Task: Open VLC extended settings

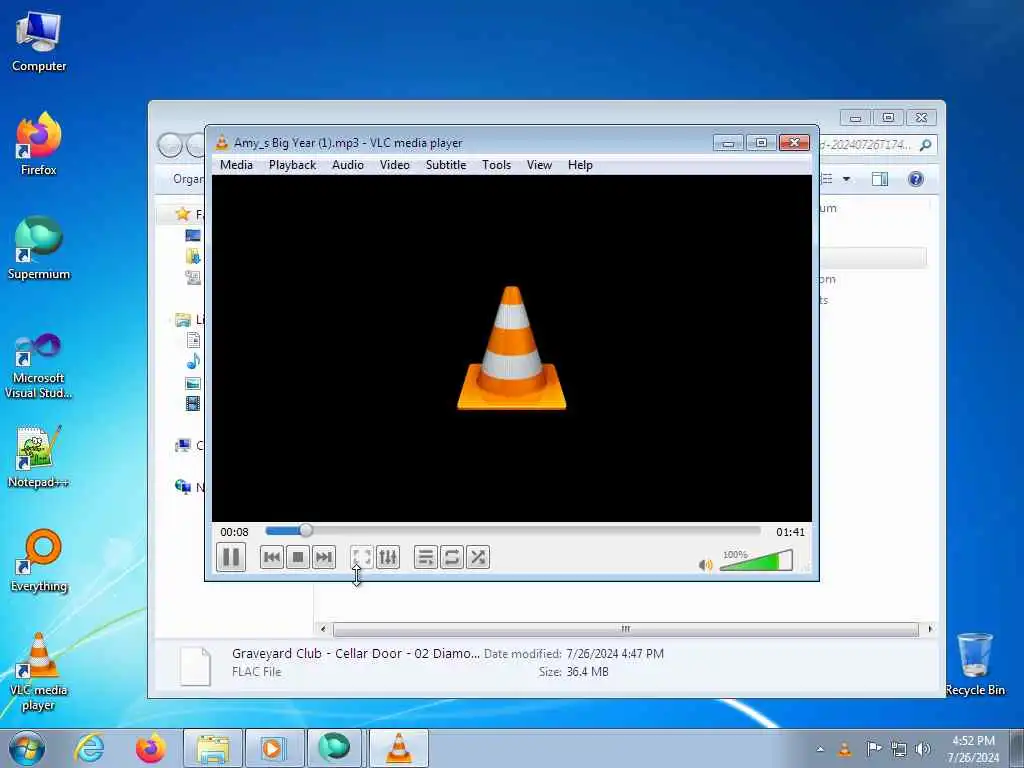Action: (x=387, y=557)
